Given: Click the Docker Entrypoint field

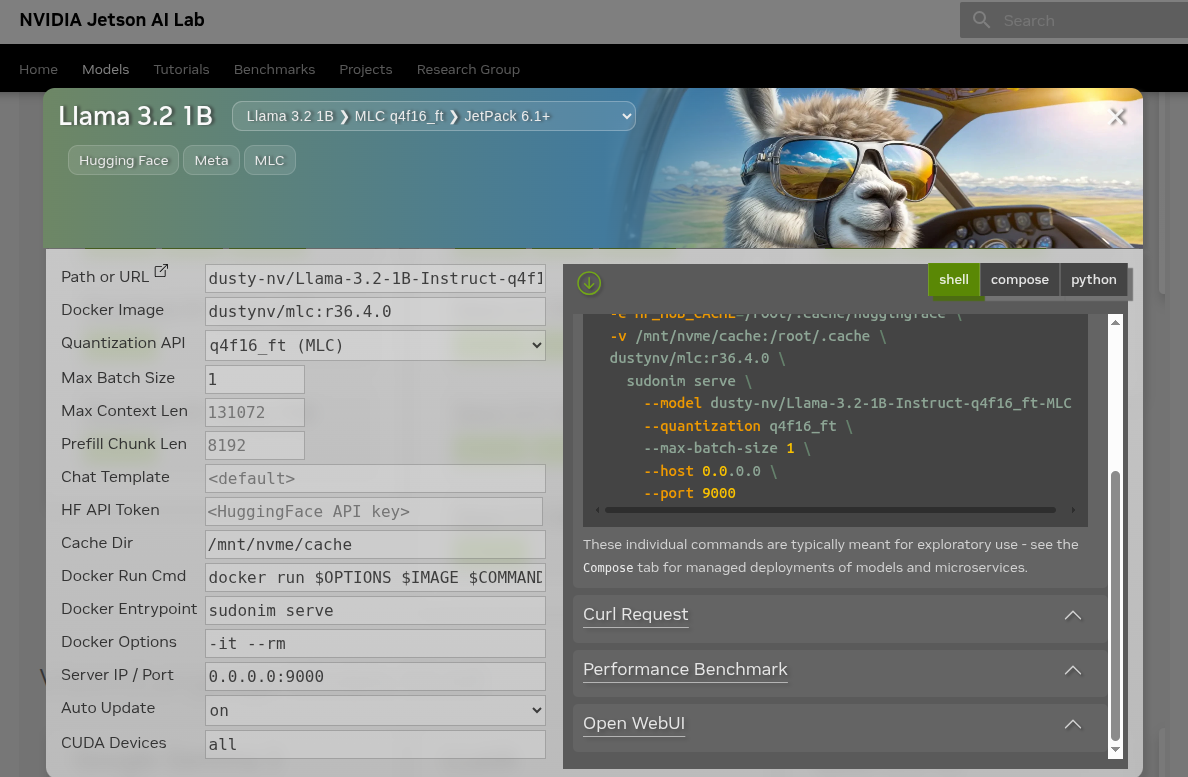Looking at the screenshot, I should [375, 610].
